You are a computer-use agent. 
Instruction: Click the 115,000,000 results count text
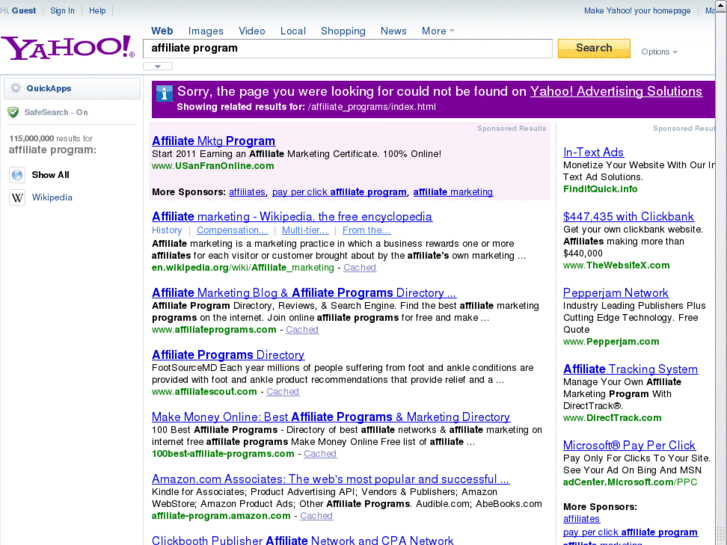[51, 139]
